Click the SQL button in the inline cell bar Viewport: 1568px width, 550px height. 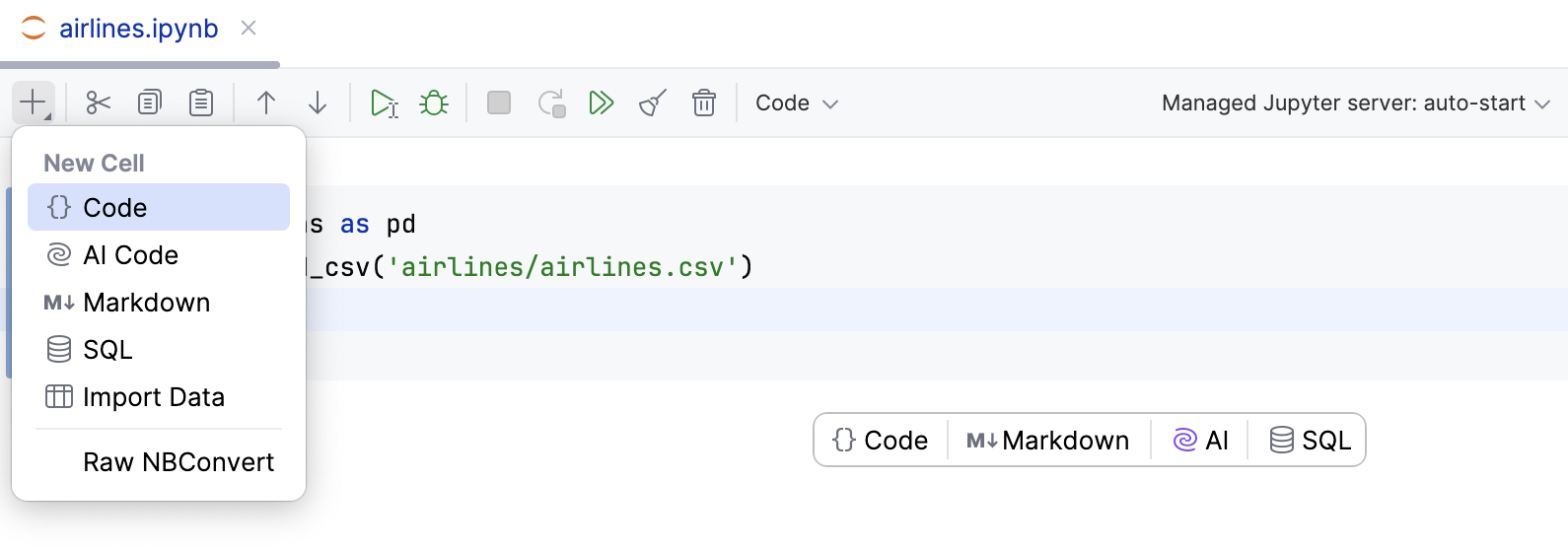(x=1310, y=441)
